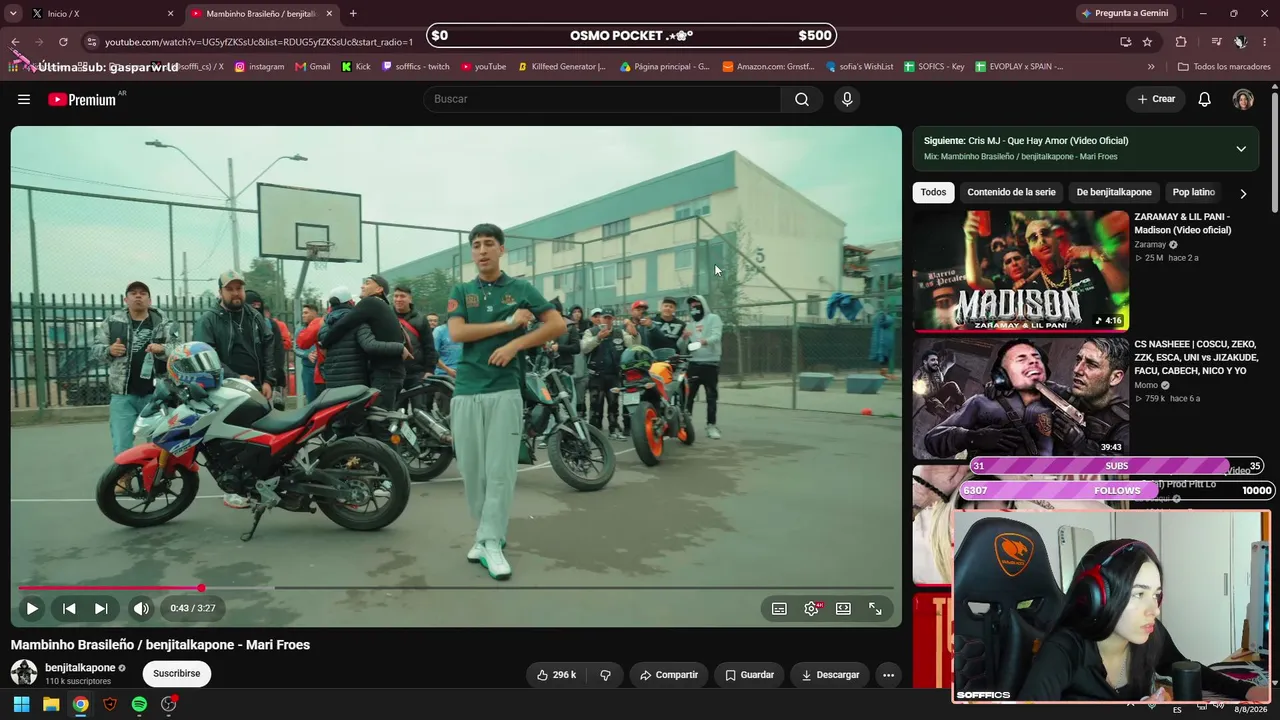1280x720 pixels.
Task: Skip to the next video
Action: (101, 608)
